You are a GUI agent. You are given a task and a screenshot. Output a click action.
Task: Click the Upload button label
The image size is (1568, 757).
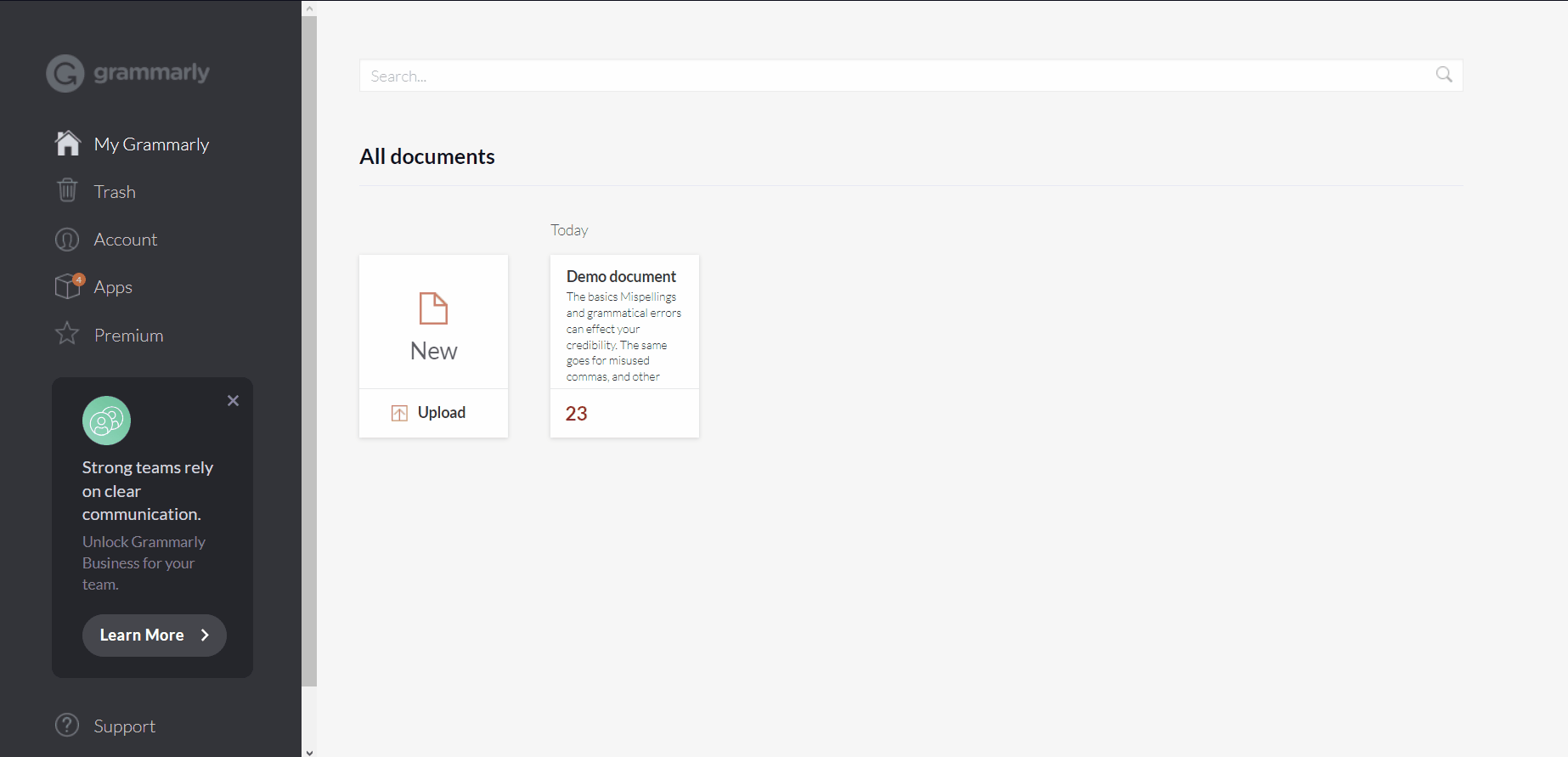click(441, 413)
